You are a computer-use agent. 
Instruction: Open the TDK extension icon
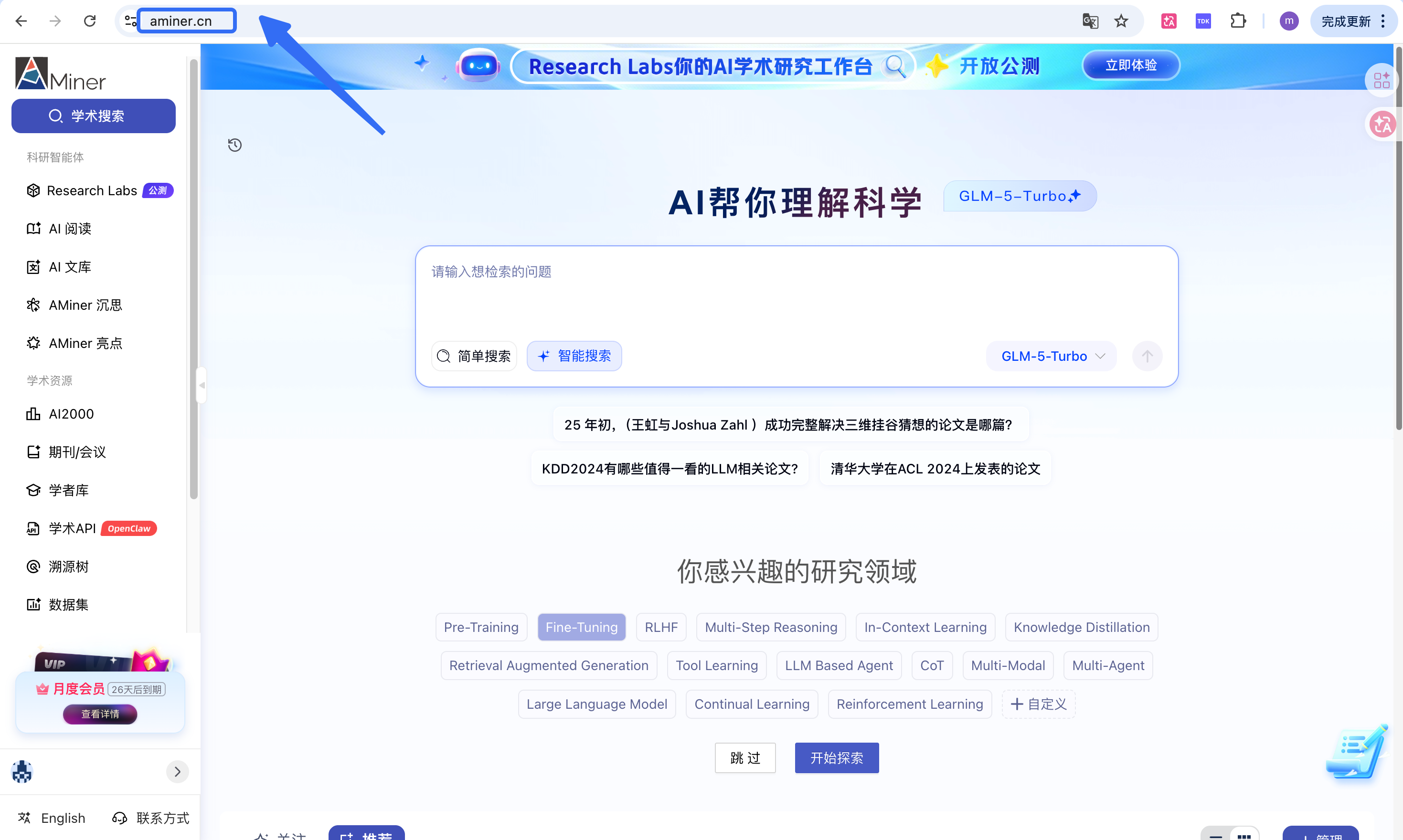click(1203, 21)
